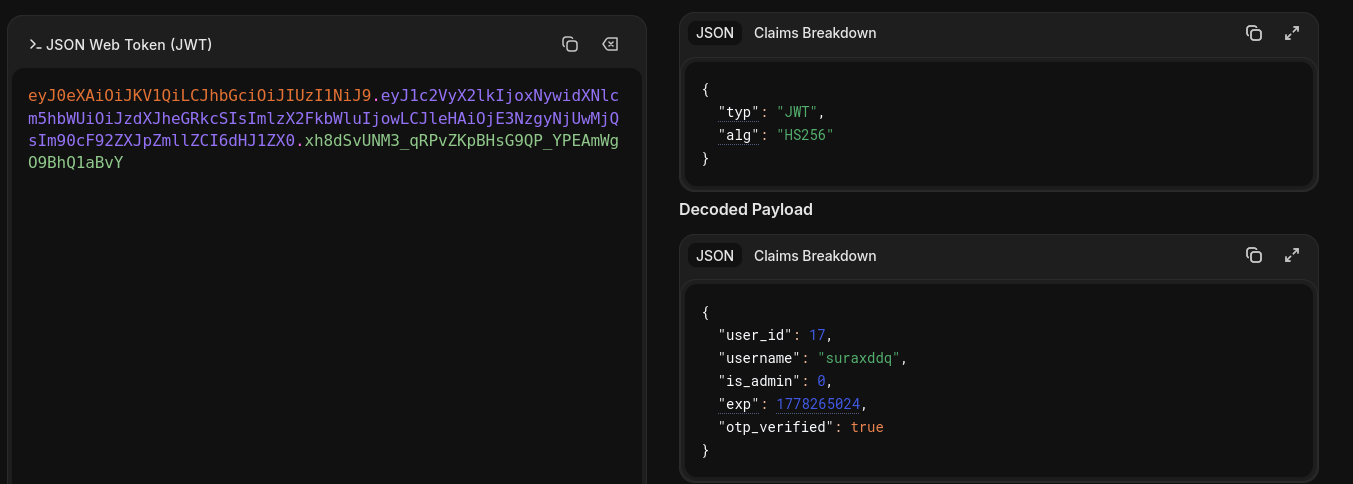Expand the decoded payload panel fullscreen
This screenshot has width=1353, height=484.
(1292, 255)
